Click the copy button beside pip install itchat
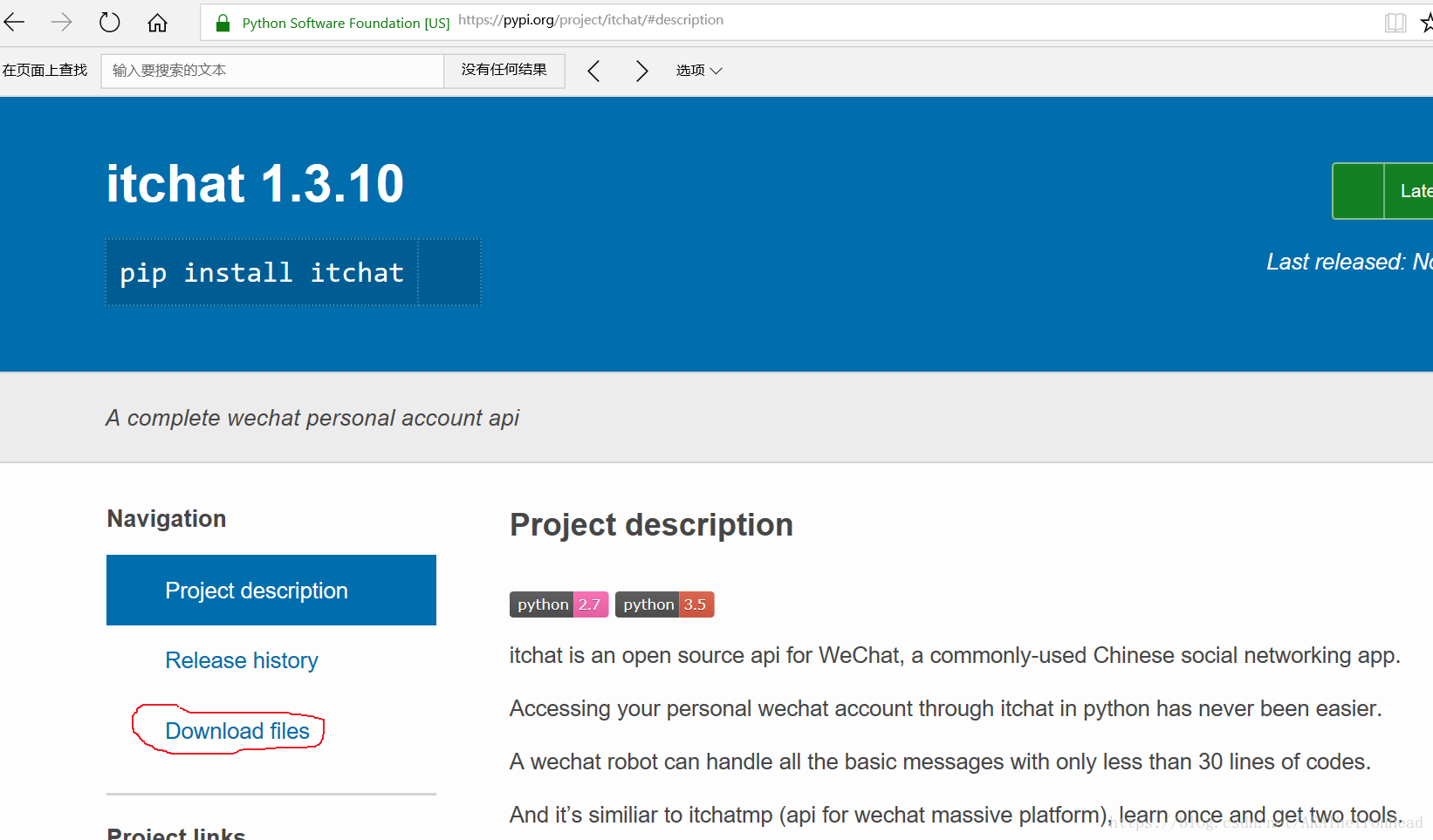1433x840 pixels. [x=449, y=272]
